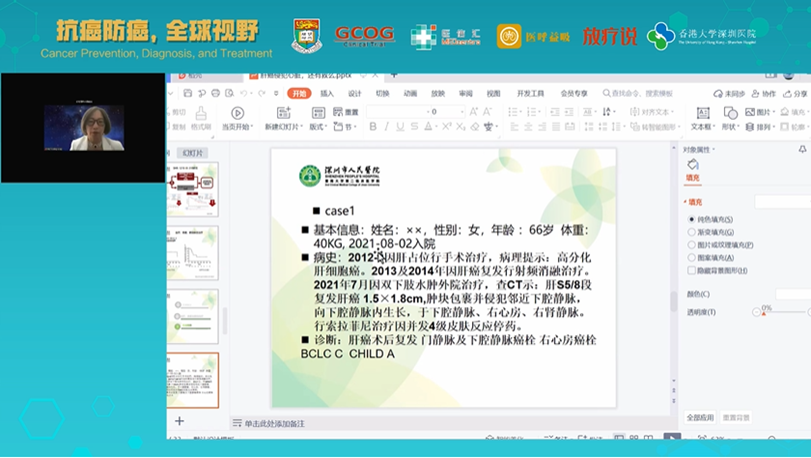
Task: Open the Animation (动画) ribbon tab
Action: point(410,94)
